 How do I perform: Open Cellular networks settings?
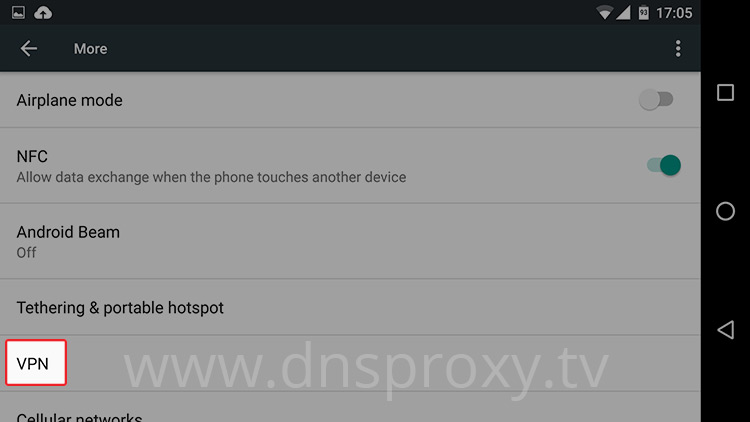pos(350,408)
